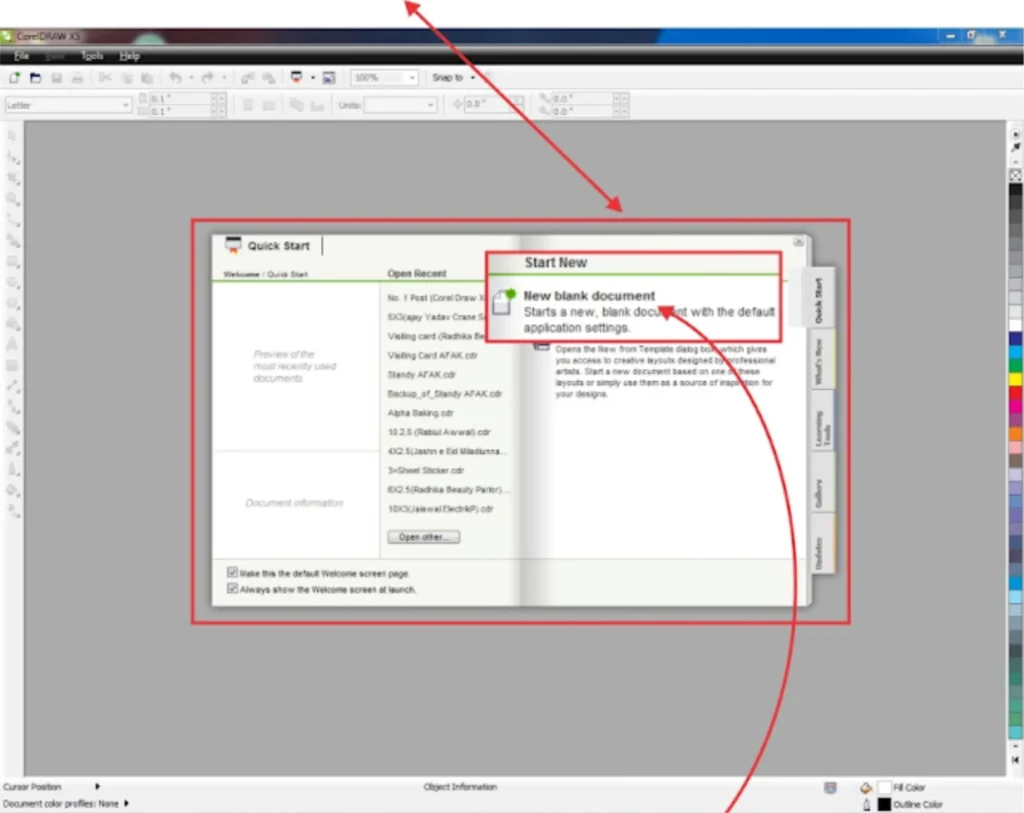Select Landscape page orientation icon
Image resolution: width=1024 pixels, height=813 pixels.
[x=268, y=105]
